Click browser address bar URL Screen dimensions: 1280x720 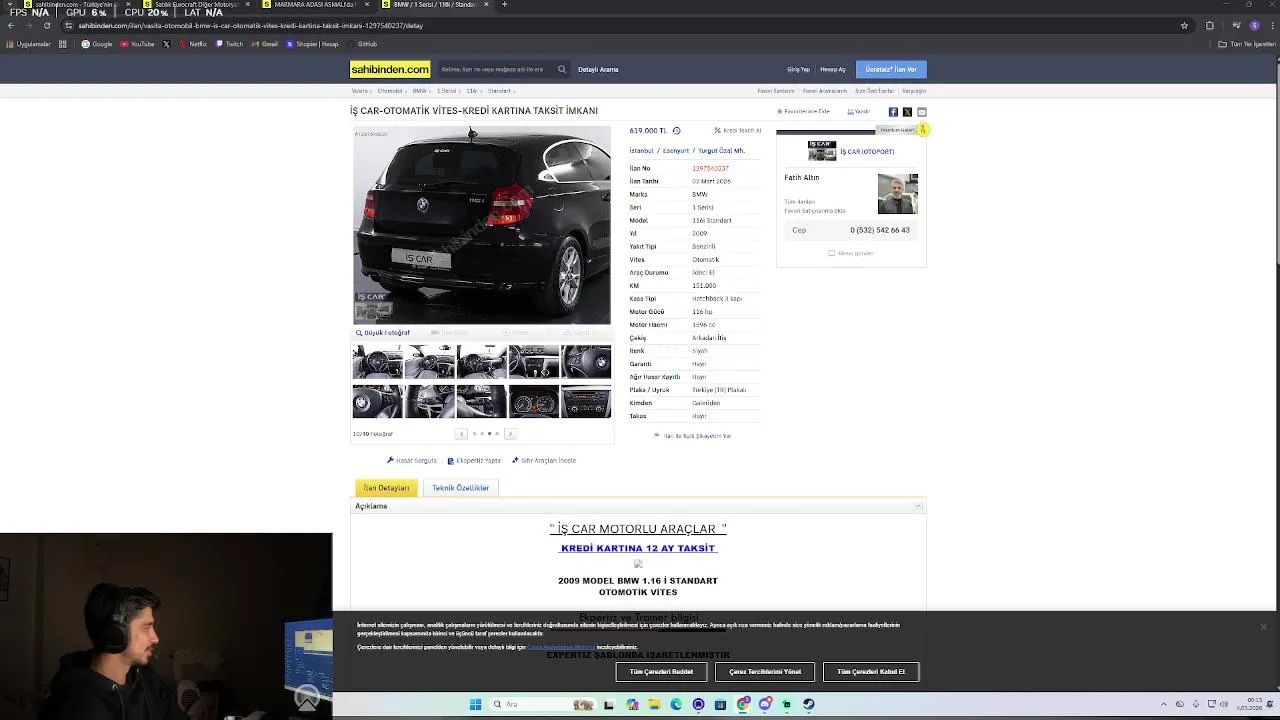(250, 25)
